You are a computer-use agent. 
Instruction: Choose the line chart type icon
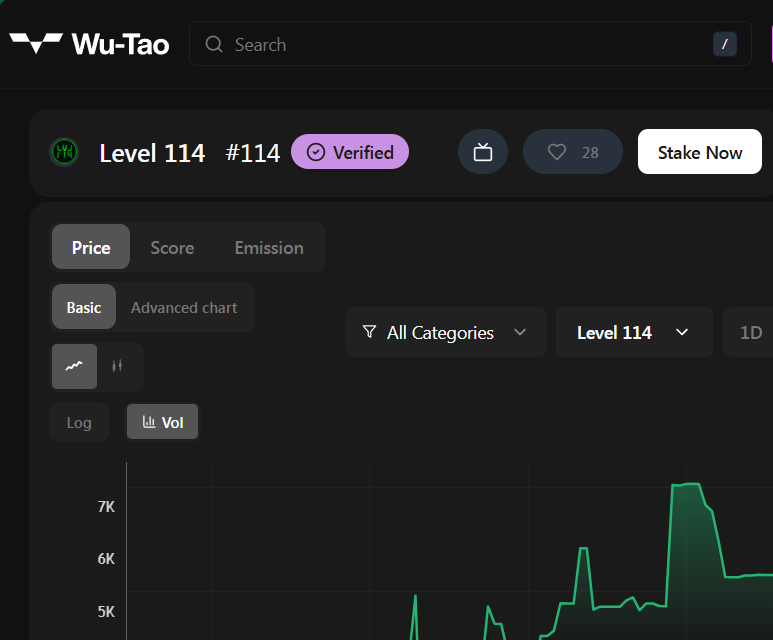click(x=74, y=366)
